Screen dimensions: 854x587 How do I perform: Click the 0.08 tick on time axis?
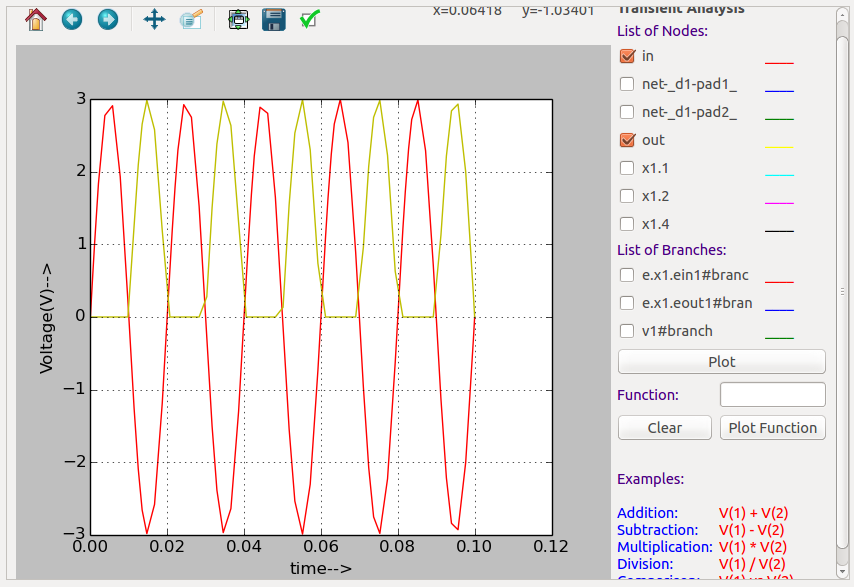[398, 546]
